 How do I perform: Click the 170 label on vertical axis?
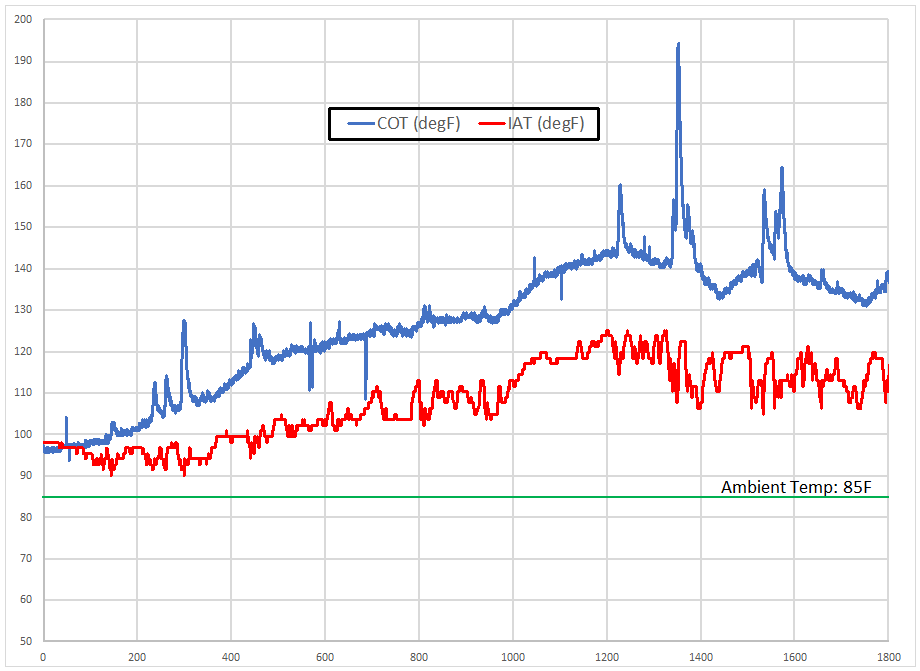(23, 144)
